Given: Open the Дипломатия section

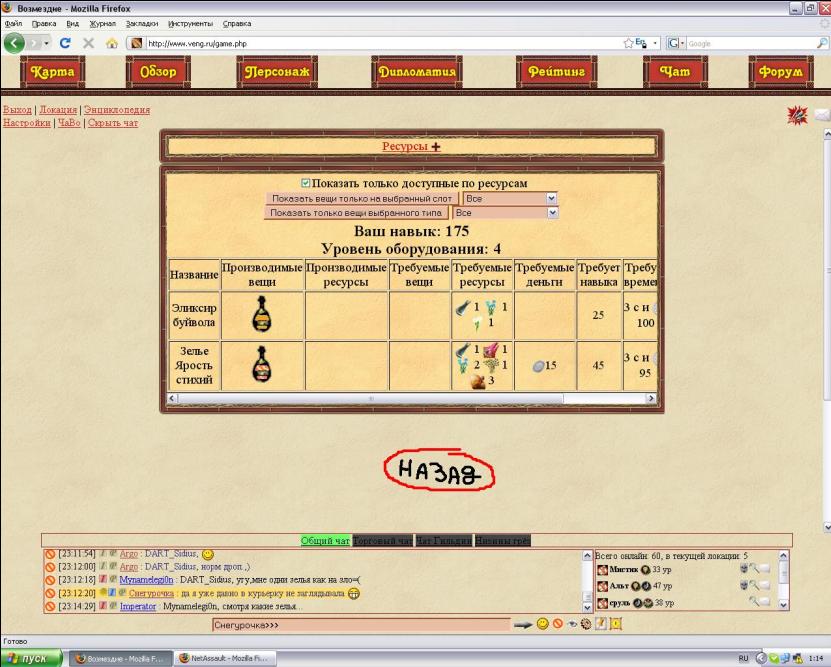Looking at the screenshot, I should [x=417, y=72].
